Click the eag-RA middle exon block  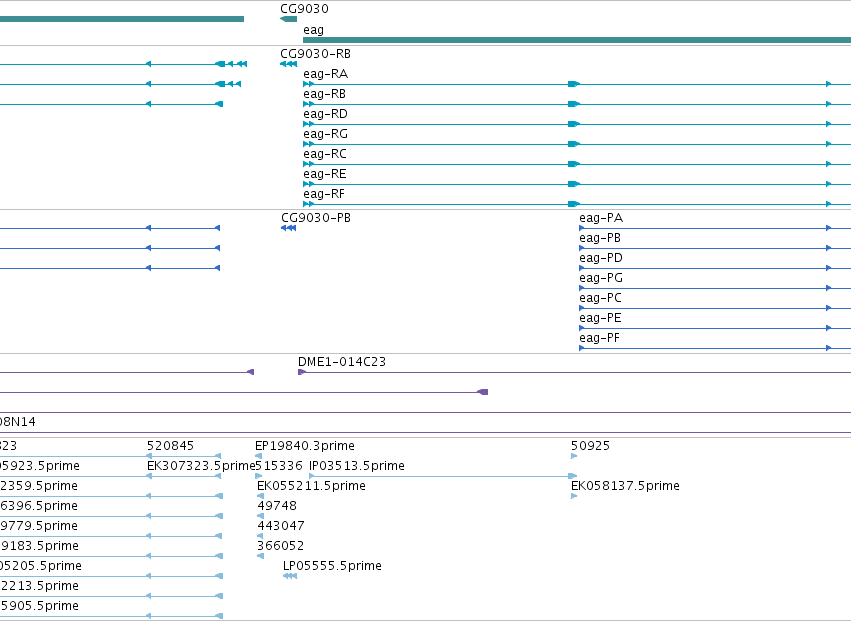click(x=574, y=84)
